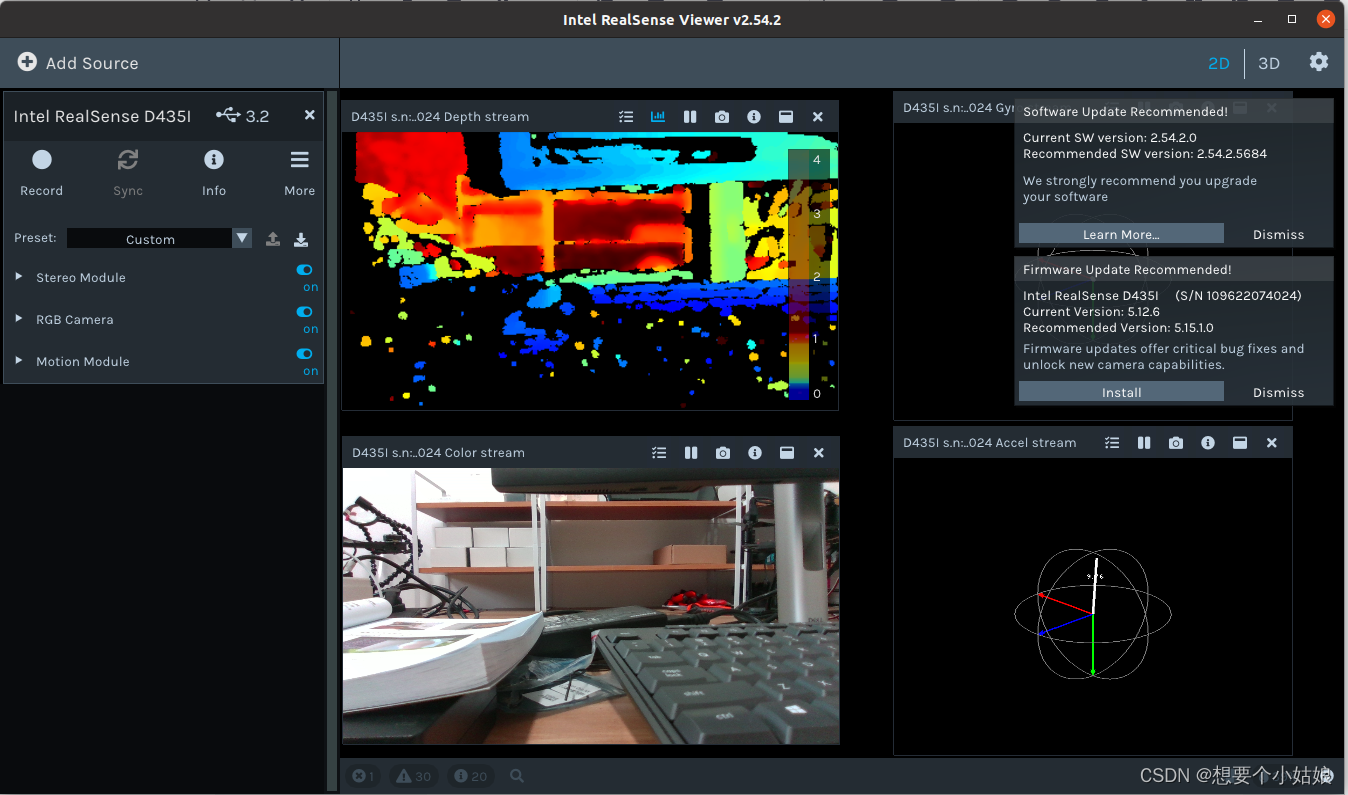Pause the Depth stream

(690, 117)
